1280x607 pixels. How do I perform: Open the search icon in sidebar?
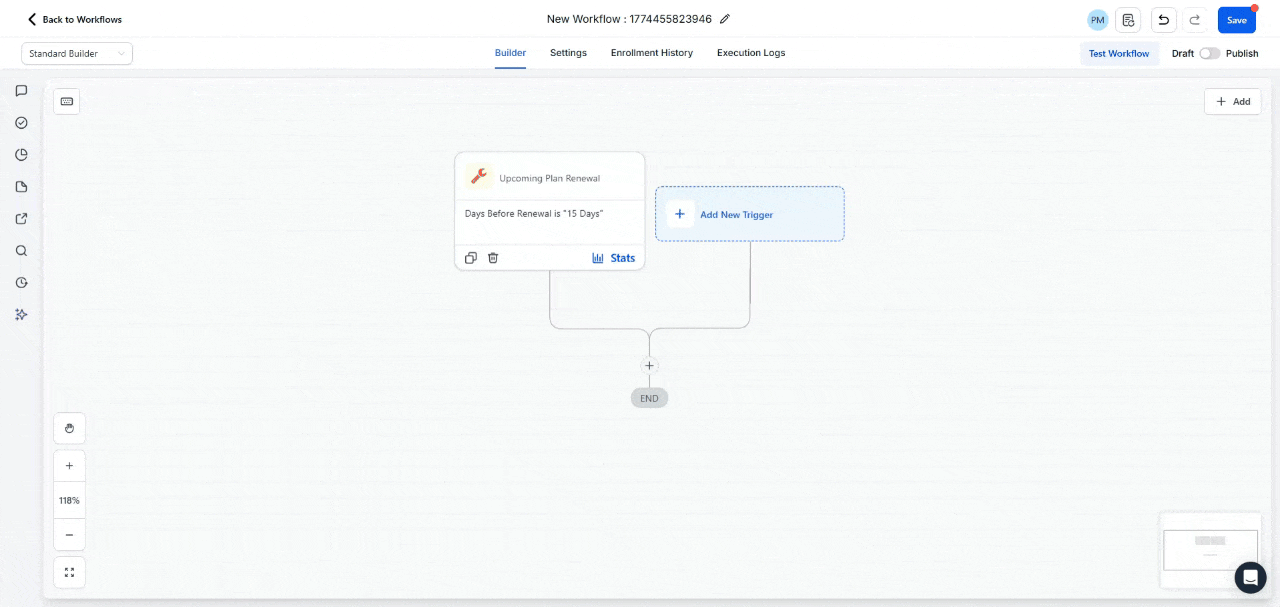click(21, 251)
